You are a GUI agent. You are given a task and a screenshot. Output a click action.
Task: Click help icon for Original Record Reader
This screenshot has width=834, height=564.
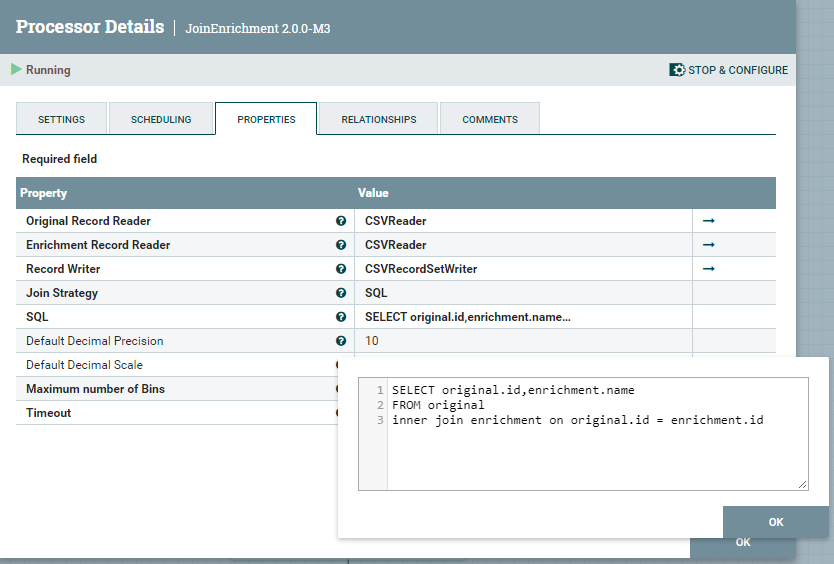[341, 221]
